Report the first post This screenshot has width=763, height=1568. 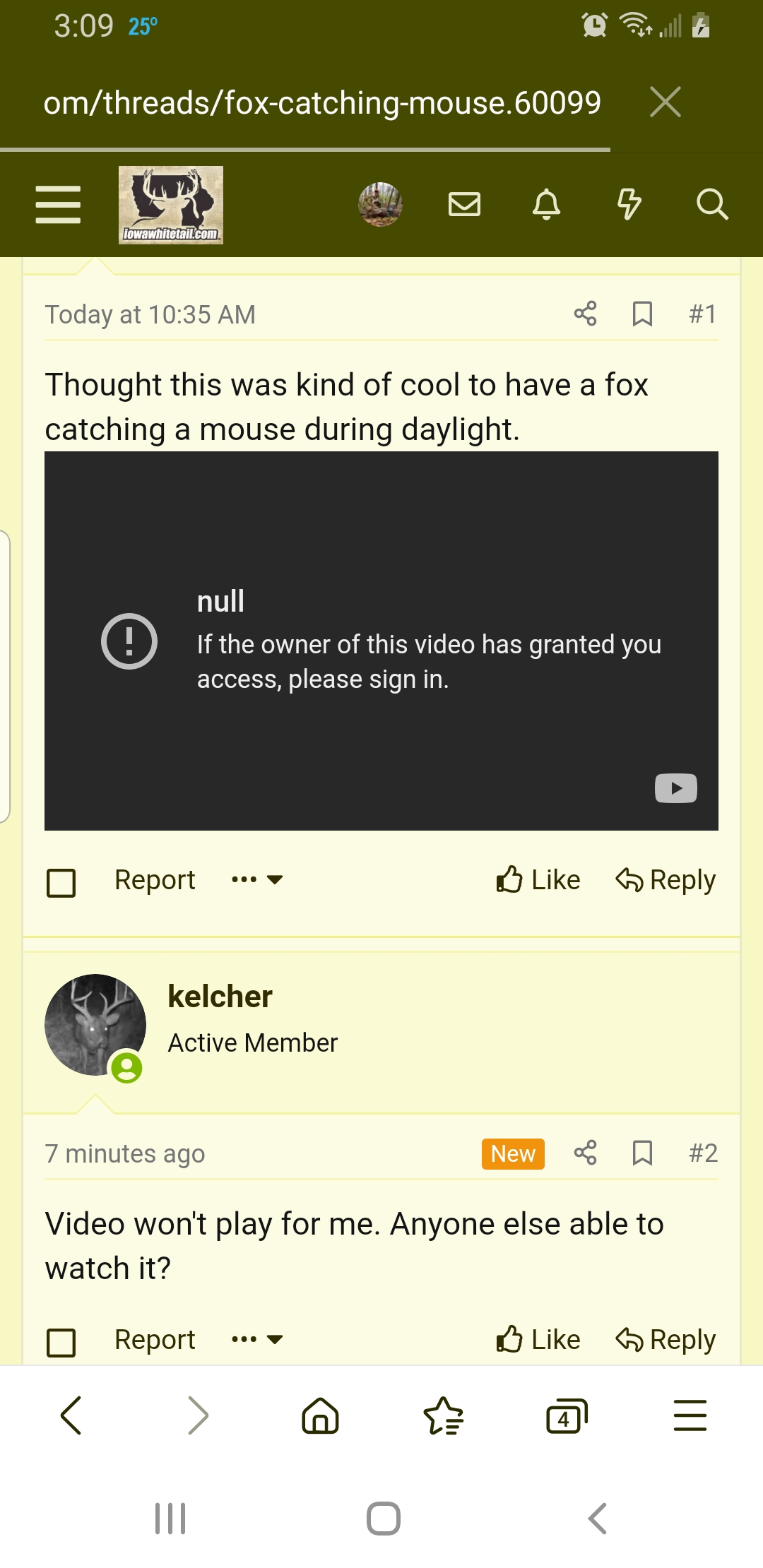point(155,880)
